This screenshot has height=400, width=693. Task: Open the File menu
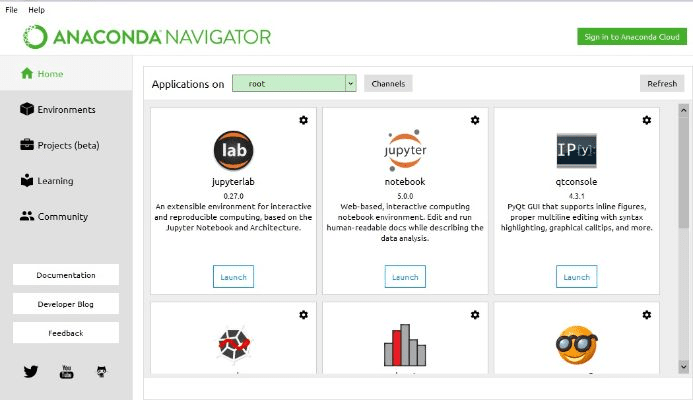[11, 9]
